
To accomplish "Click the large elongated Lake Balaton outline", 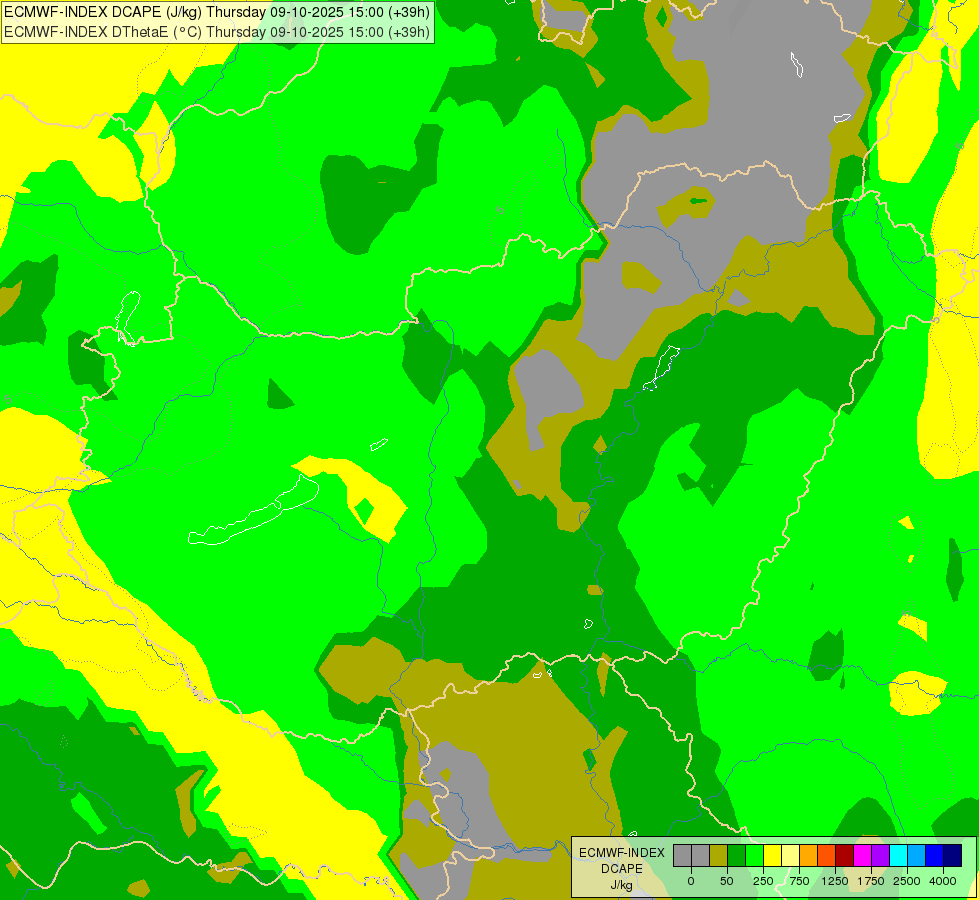I will [x=253, y=511].
